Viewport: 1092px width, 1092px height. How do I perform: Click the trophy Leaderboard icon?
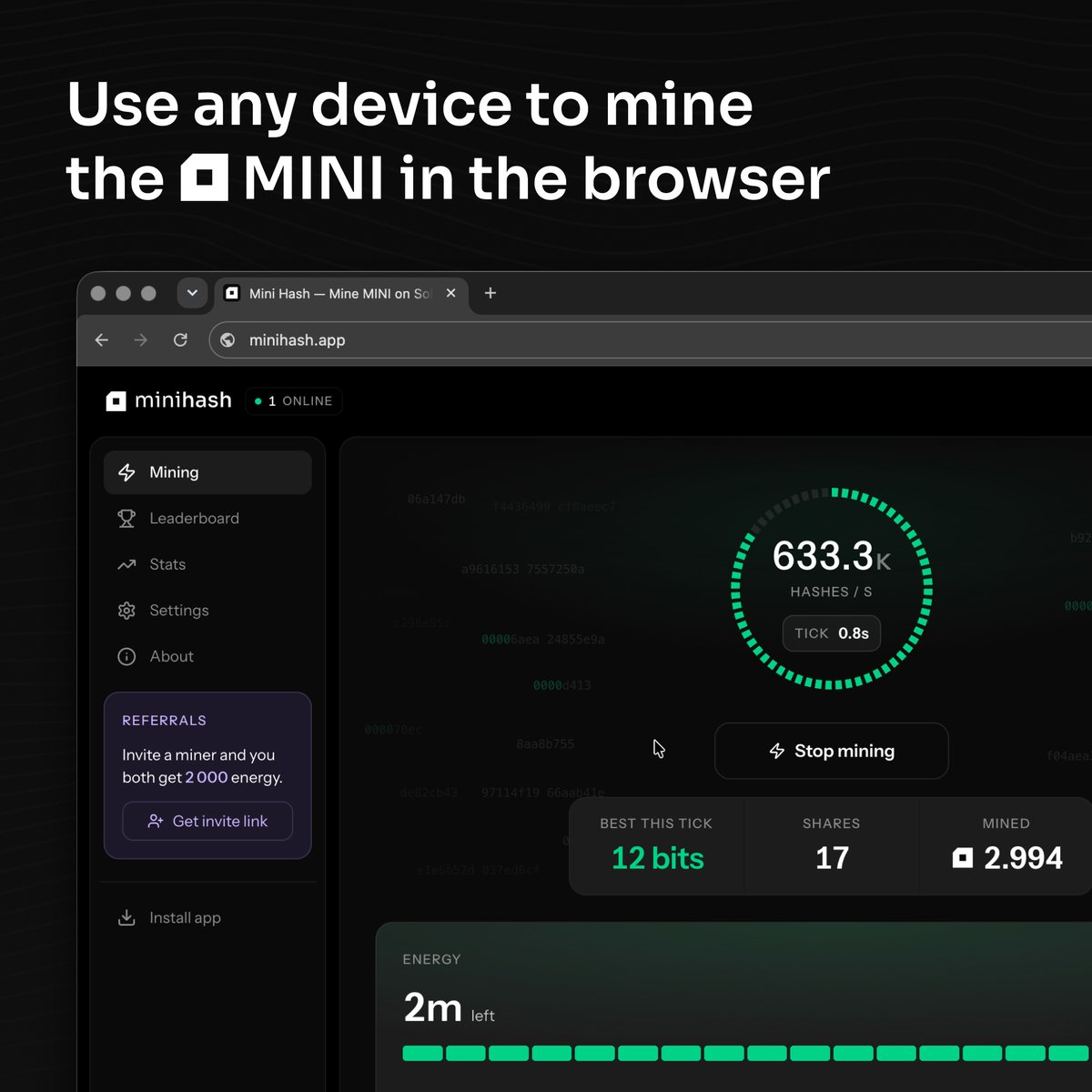[126, 519]
